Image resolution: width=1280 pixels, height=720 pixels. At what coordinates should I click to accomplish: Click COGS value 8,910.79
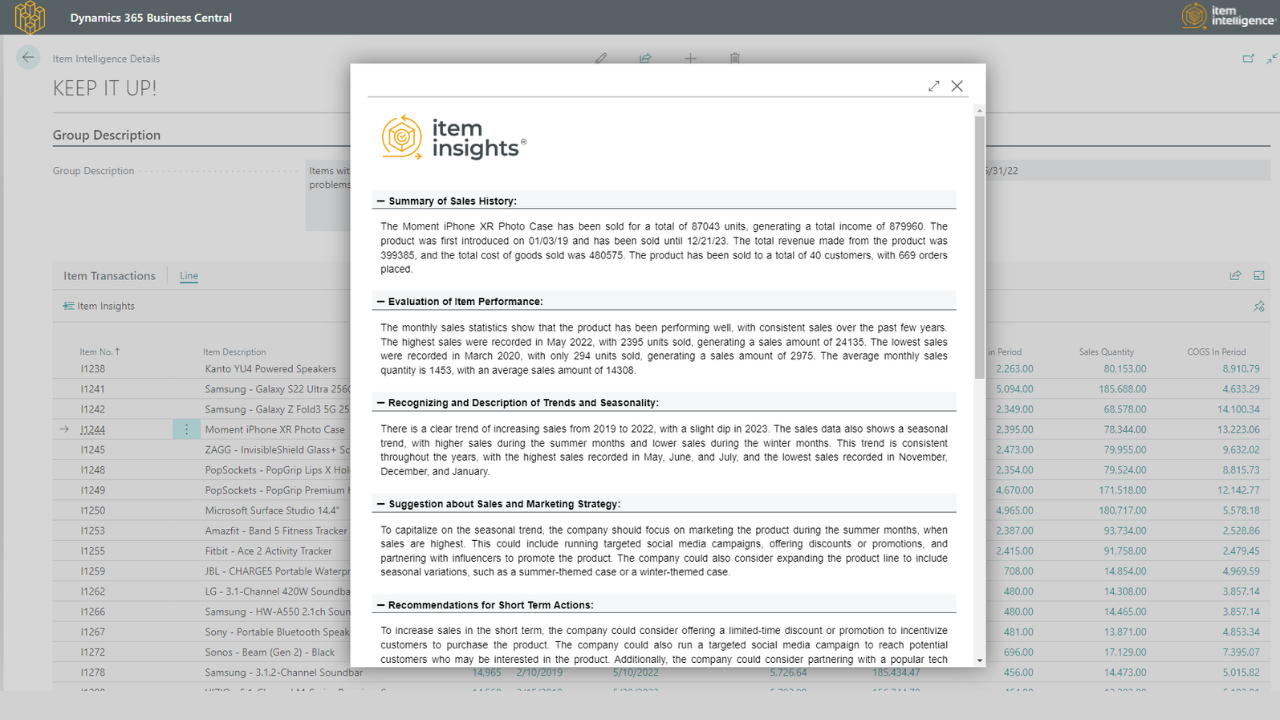point(1241,369)
